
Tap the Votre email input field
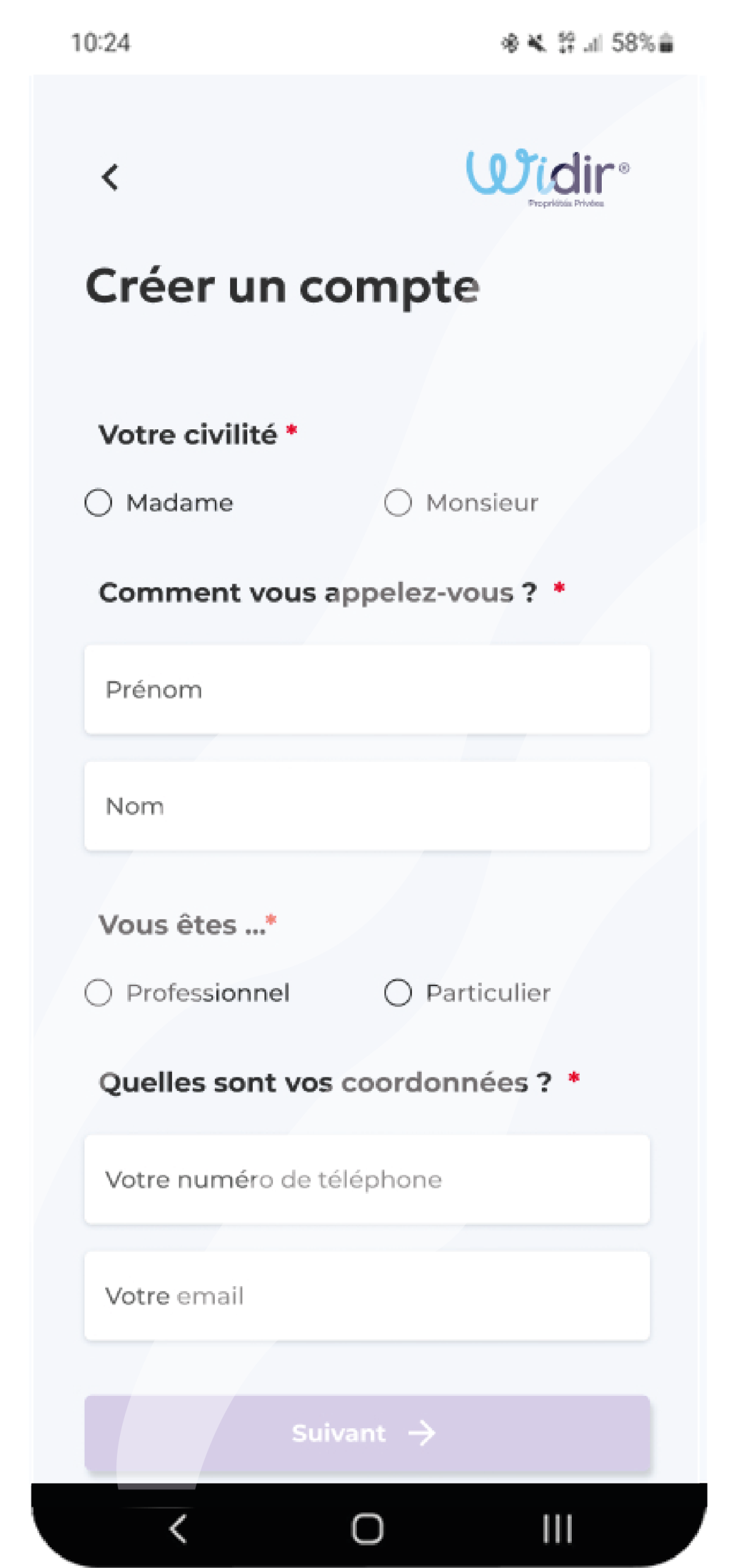[367, 1296]
